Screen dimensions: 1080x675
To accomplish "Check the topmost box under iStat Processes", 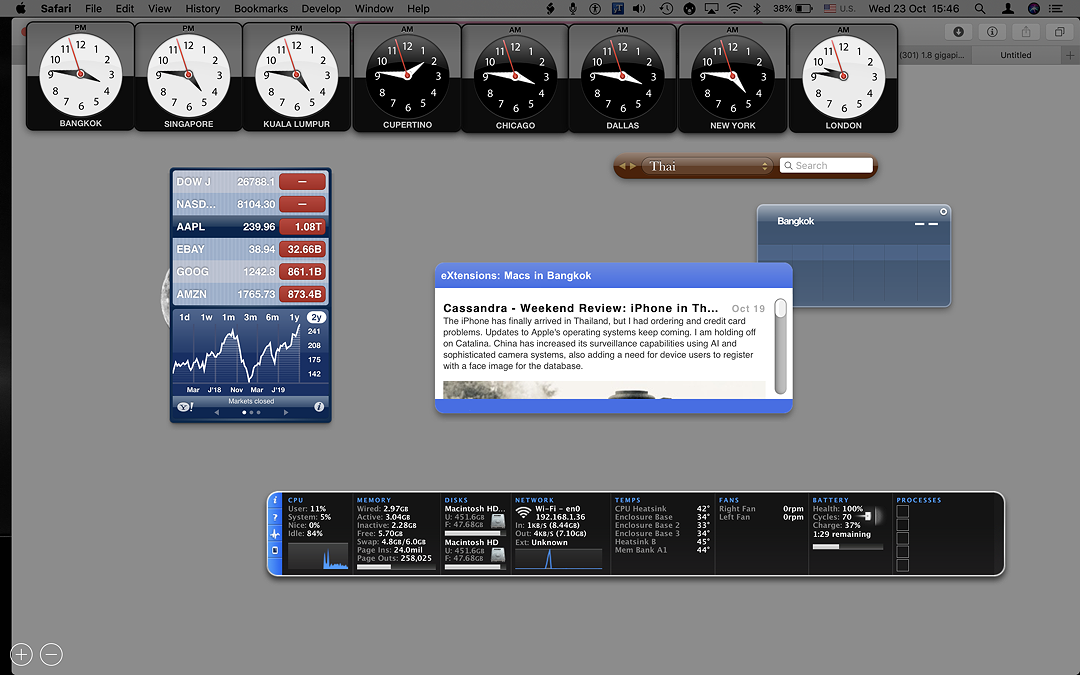I will [903, 511].
